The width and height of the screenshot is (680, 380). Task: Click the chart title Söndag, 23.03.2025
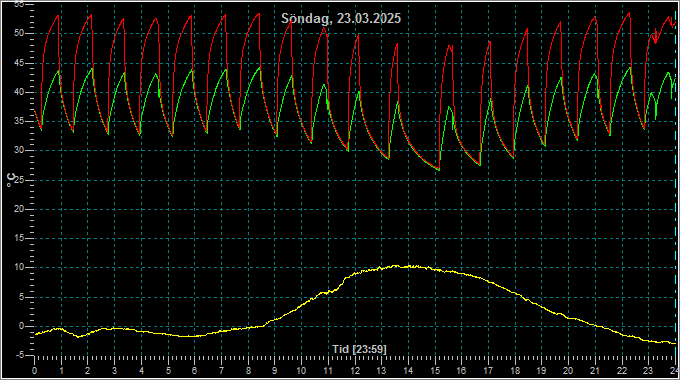pos(341,18)
